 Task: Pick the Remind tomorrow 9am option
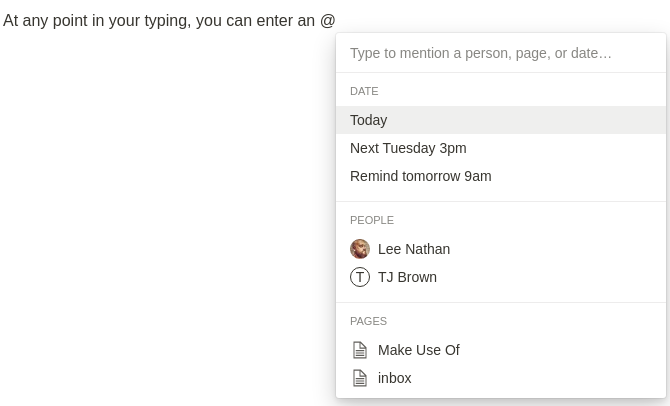click(420, 176)
